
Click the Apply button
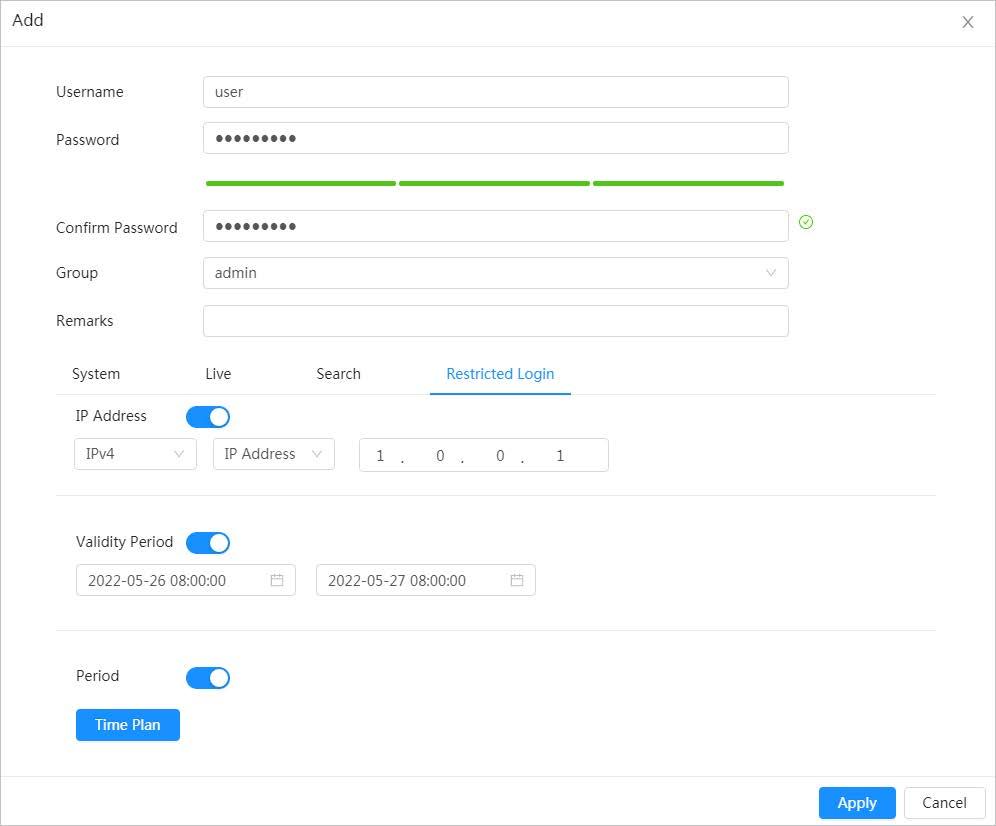click(x=857, y=803)
